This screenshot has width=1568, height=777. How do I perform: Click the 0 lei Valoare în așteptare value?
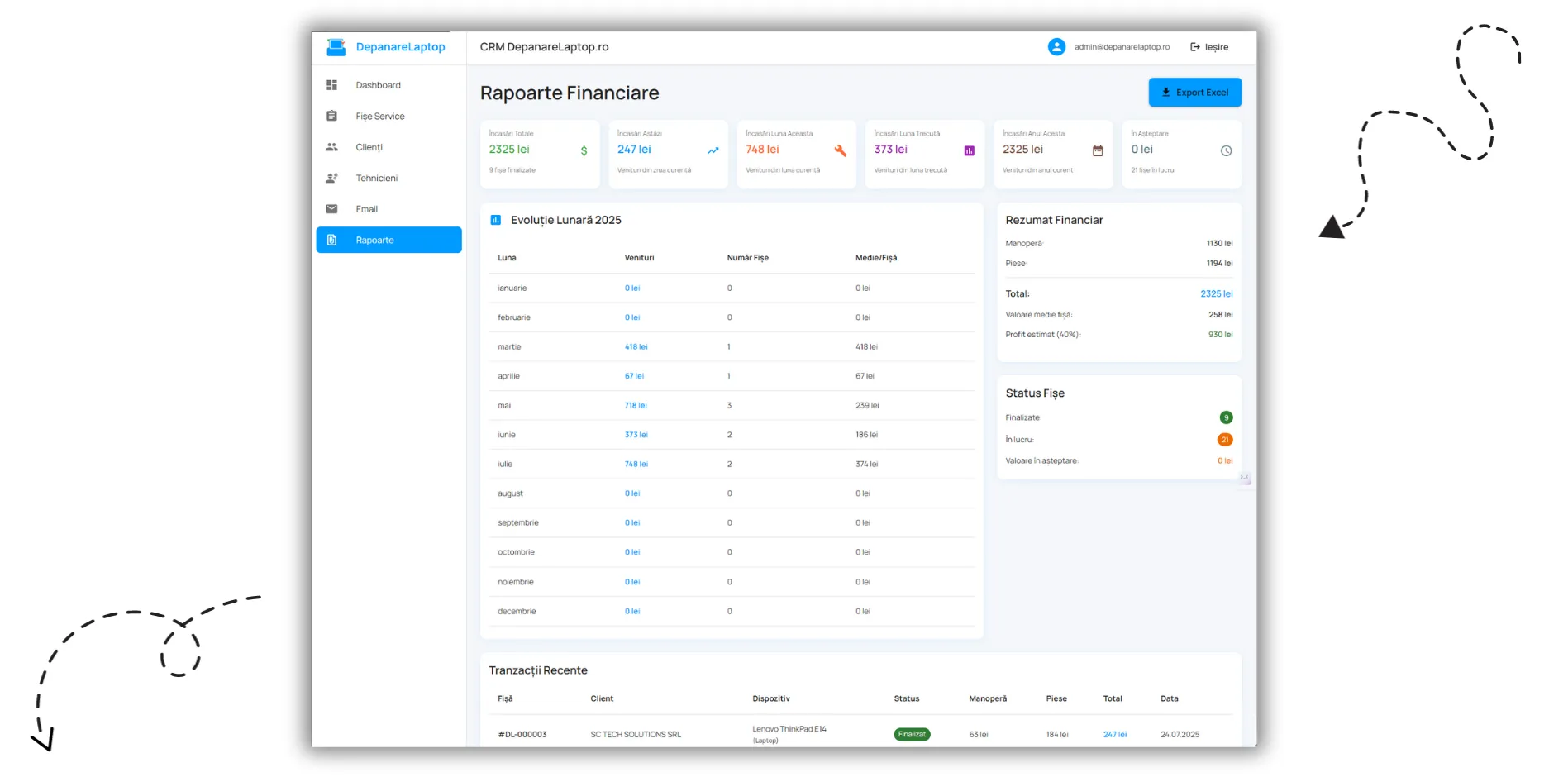[1224, 461]
